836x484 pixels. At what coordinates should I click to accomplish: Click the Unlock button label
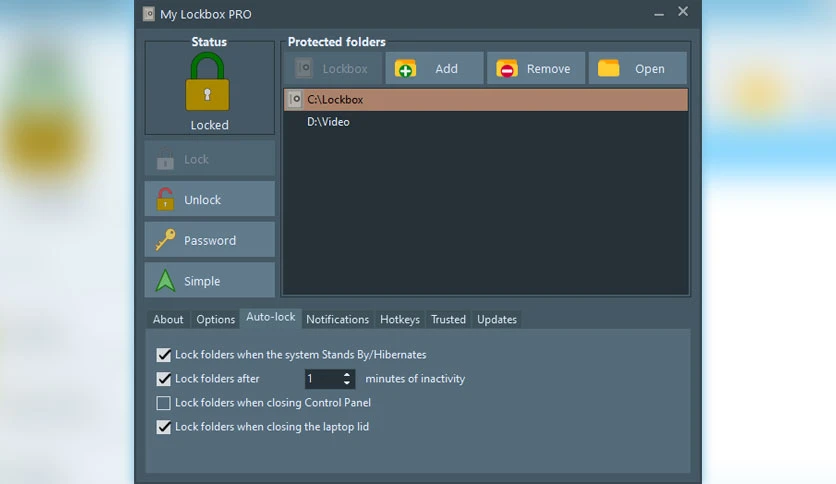coord(202,200)
